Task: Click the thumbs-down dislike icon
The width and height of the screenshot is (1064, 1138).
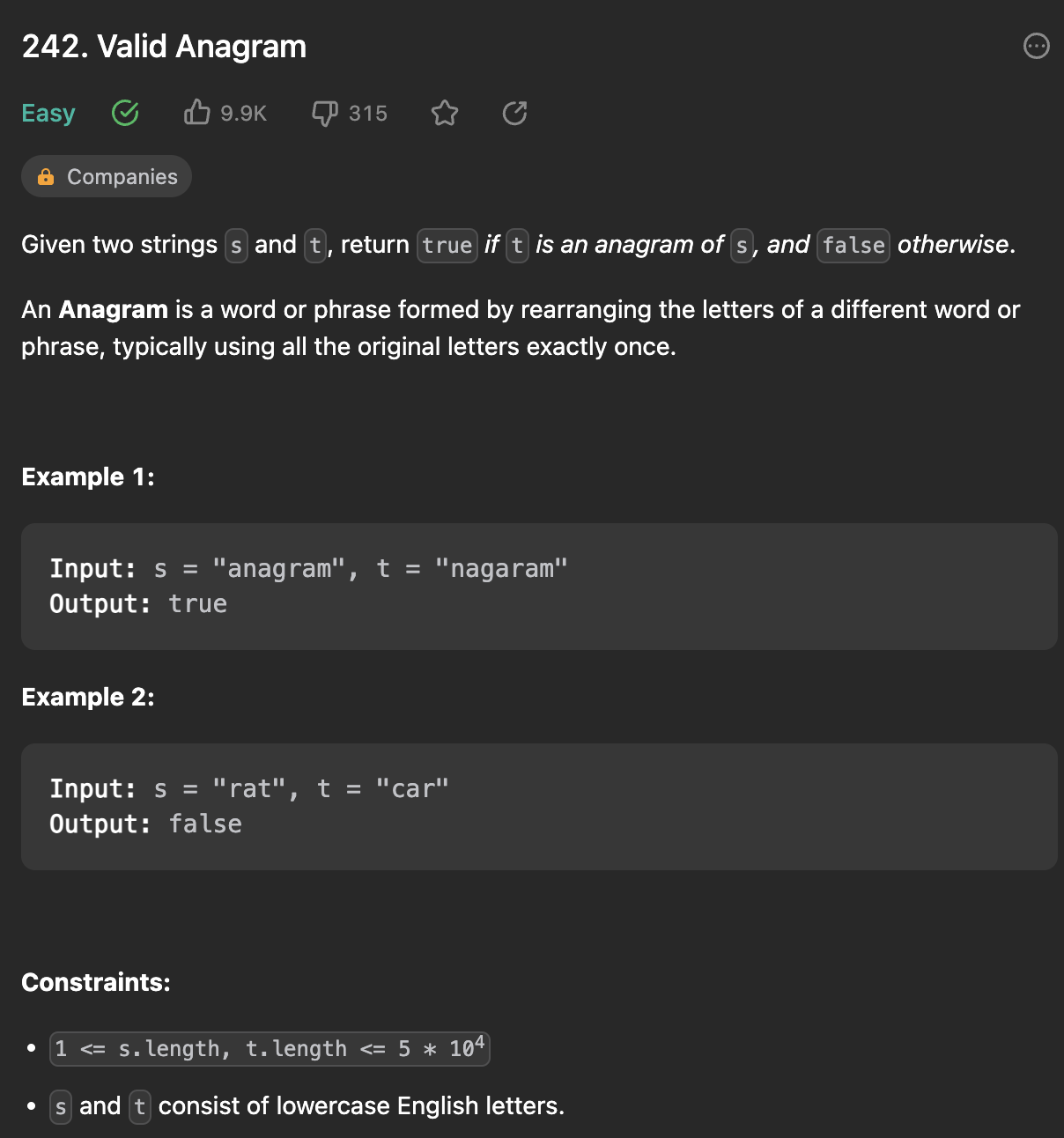Action: (325, 114)
